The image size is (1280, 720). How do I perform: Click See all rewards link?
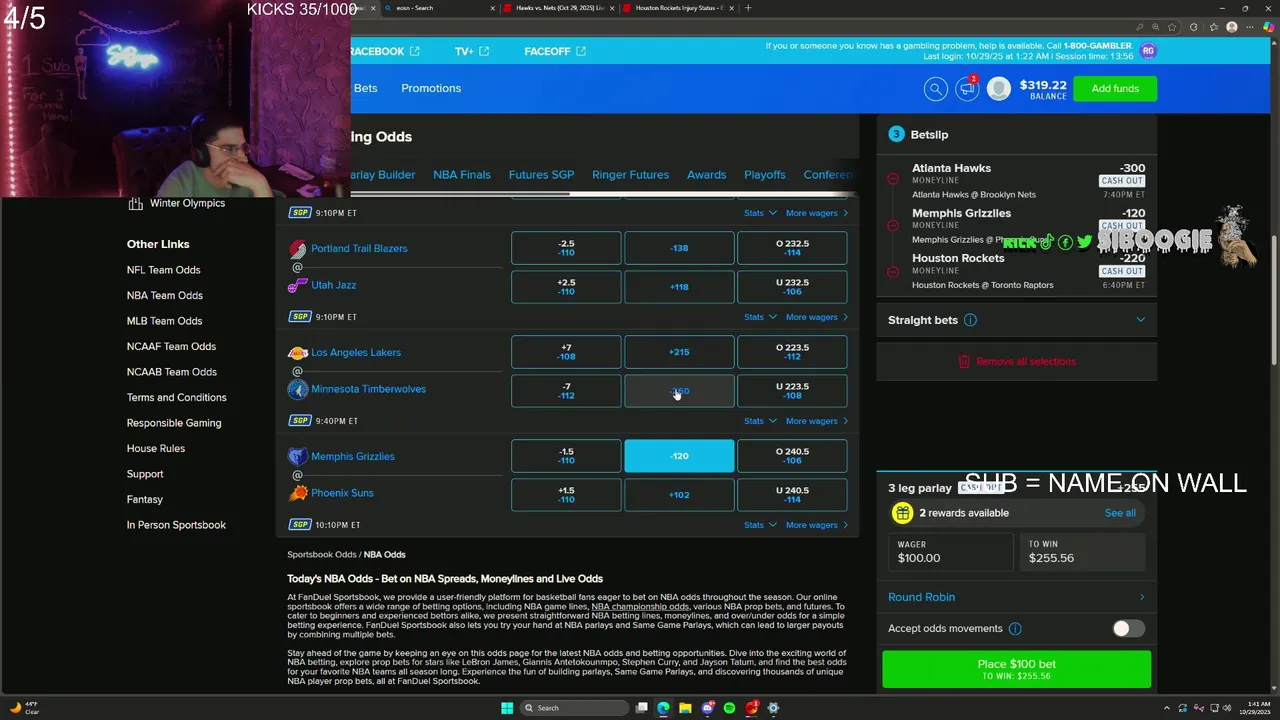[x=1120, y=513]
